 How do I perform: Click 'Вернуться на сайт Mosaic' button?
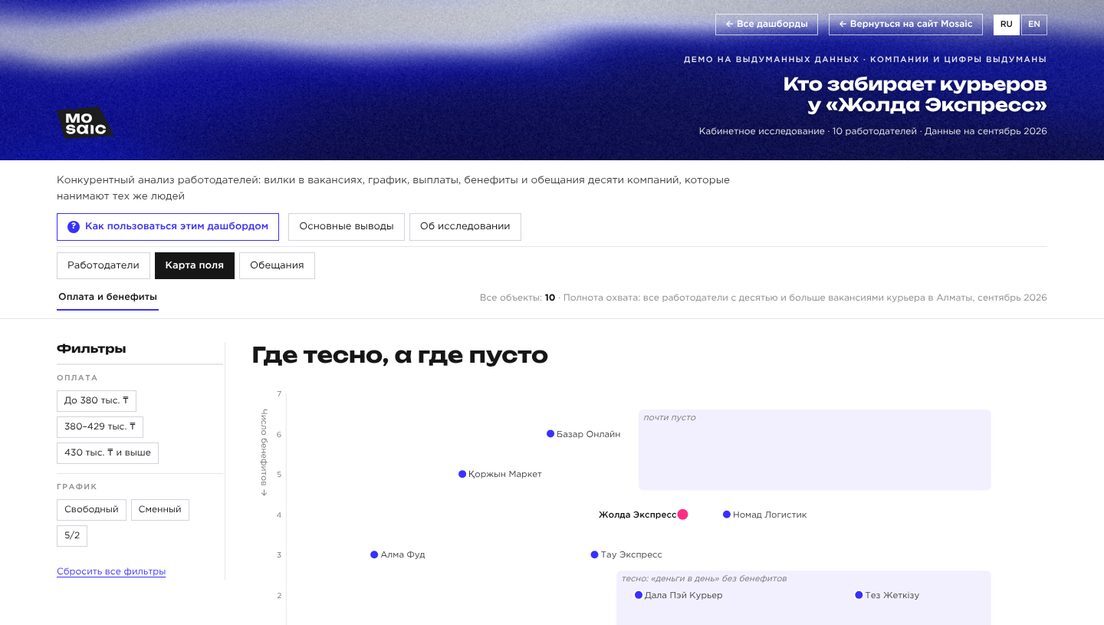[905, 24]
